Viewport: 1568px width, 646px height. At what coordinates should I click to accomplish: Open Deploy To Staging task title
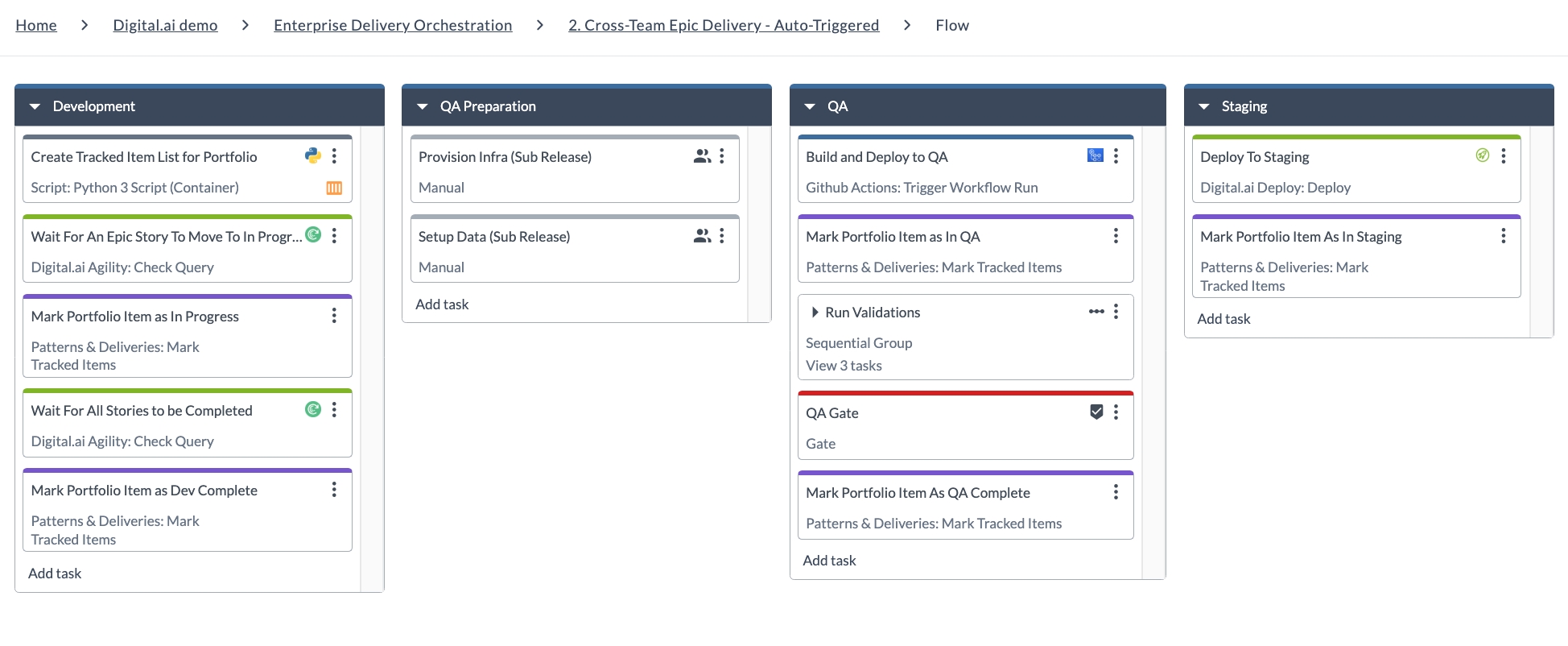click(1255, 157)
